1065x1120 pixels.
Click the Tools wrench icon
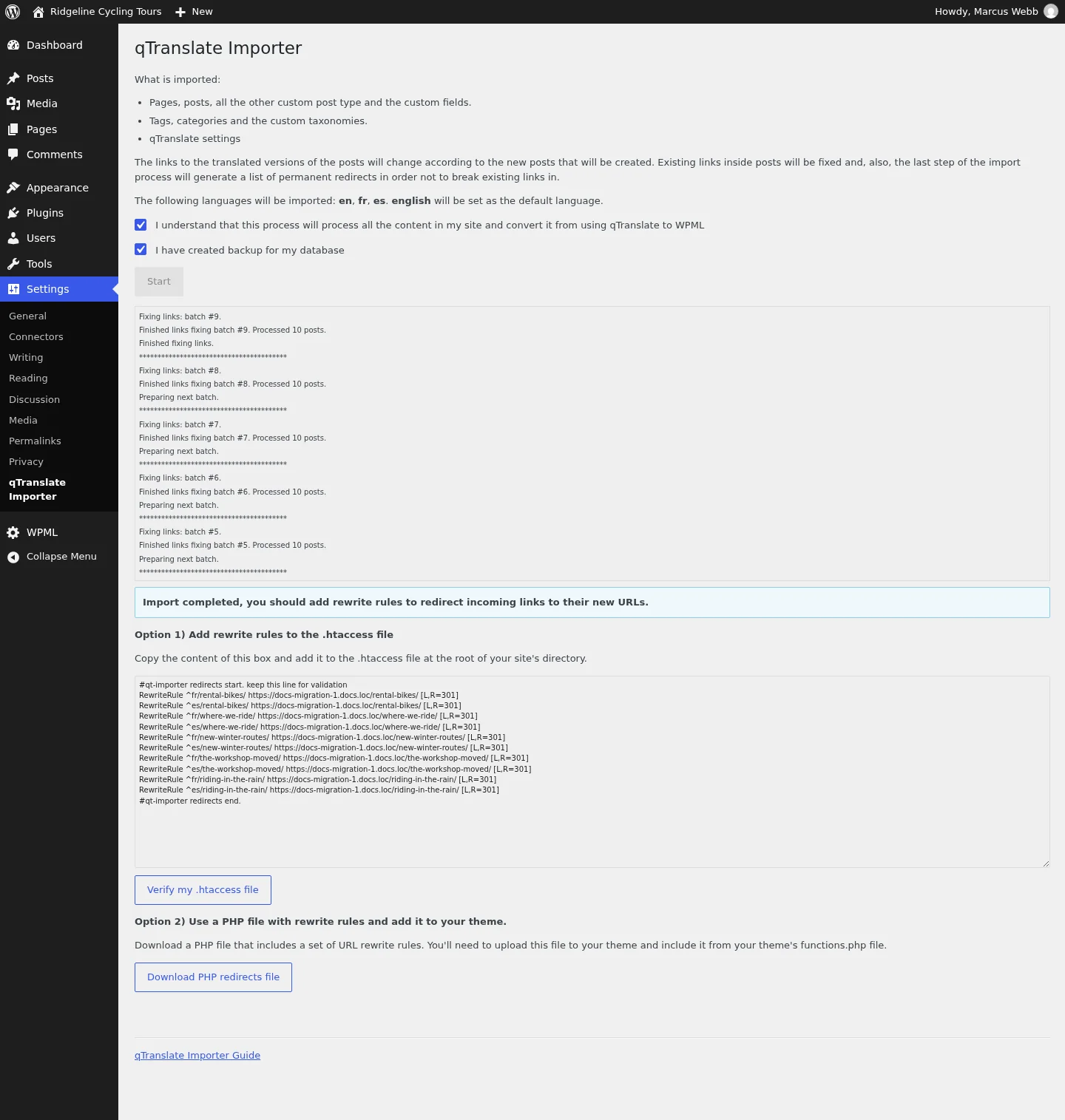click(13, 264)
